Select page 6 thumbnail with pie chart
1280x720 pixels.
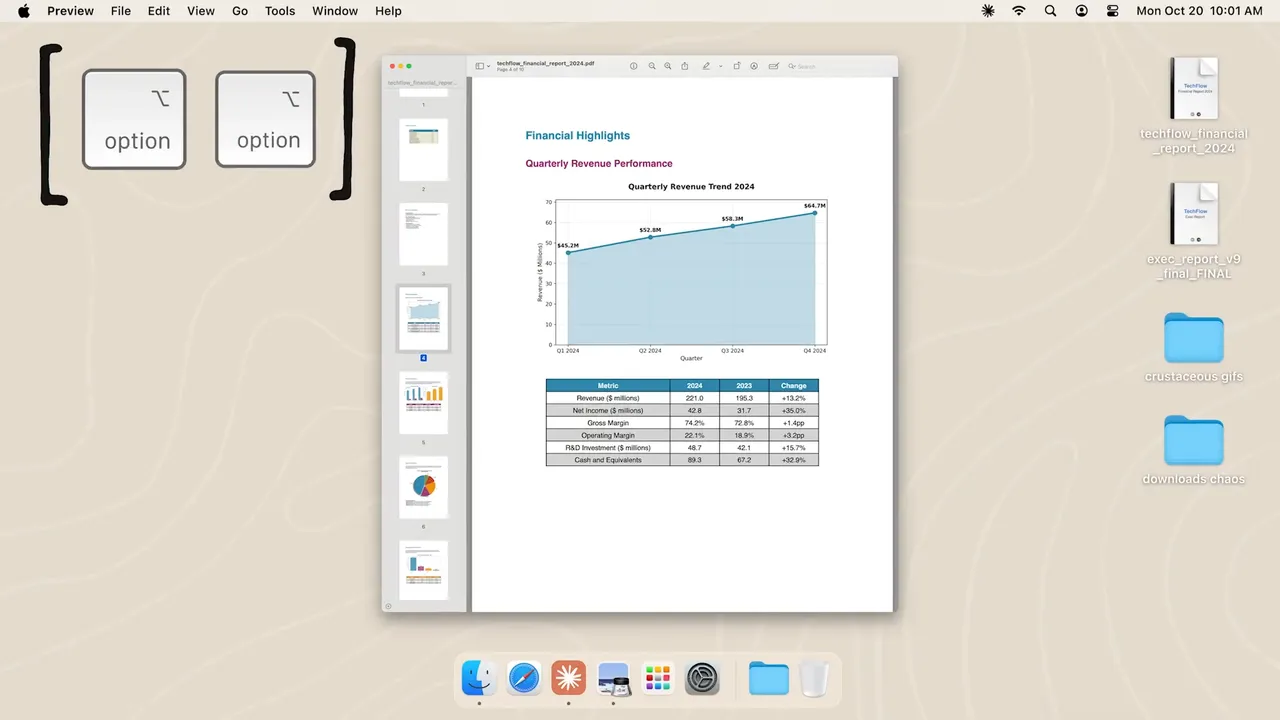pos(424,486)
